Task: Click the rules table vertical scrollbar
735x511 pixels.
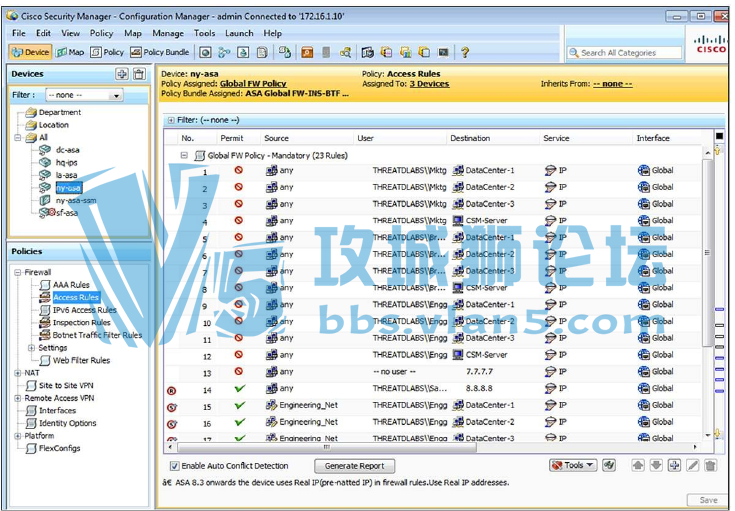Action: pyautogui.click(x=707, y=253)
